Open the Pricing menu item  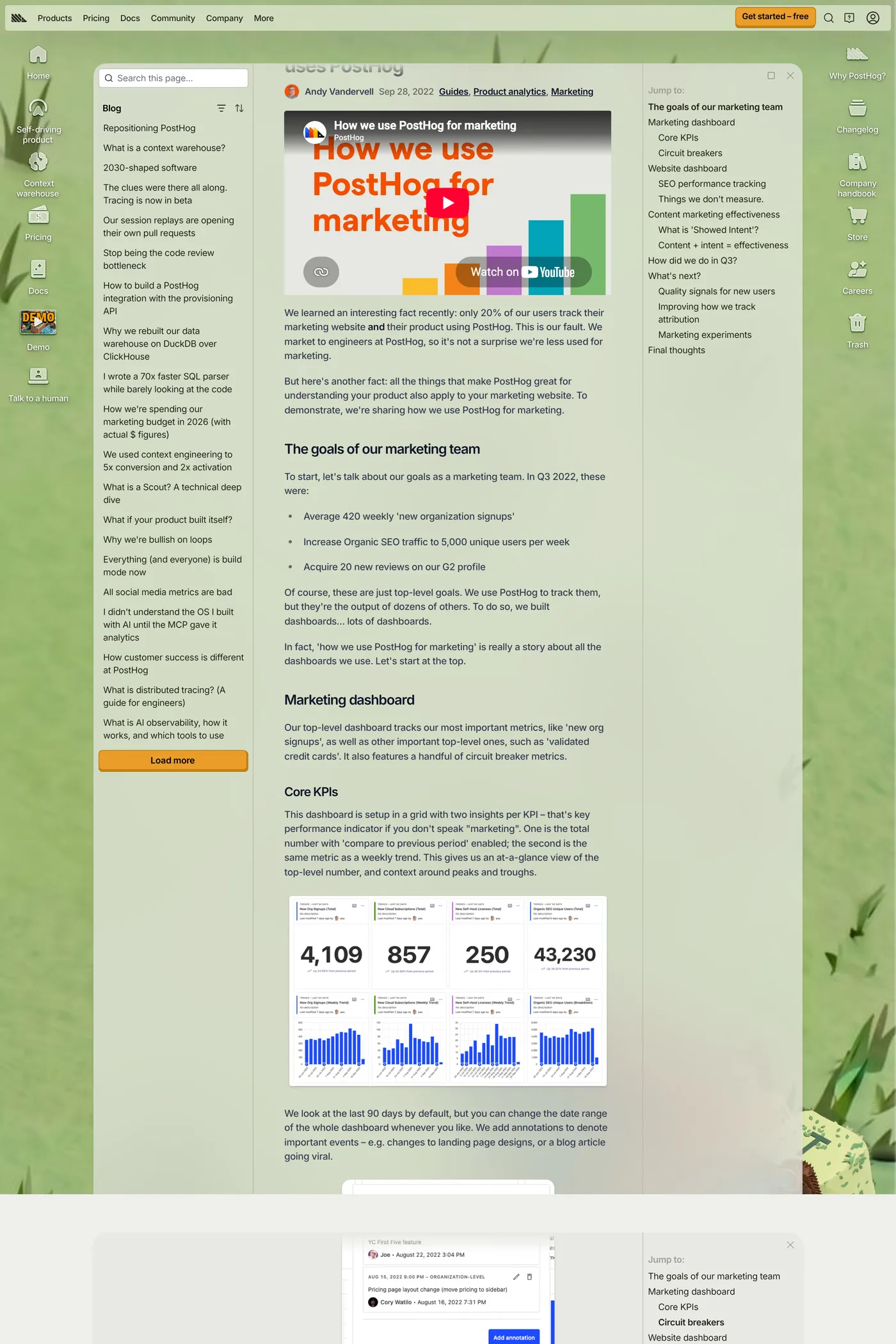(96, 18)
